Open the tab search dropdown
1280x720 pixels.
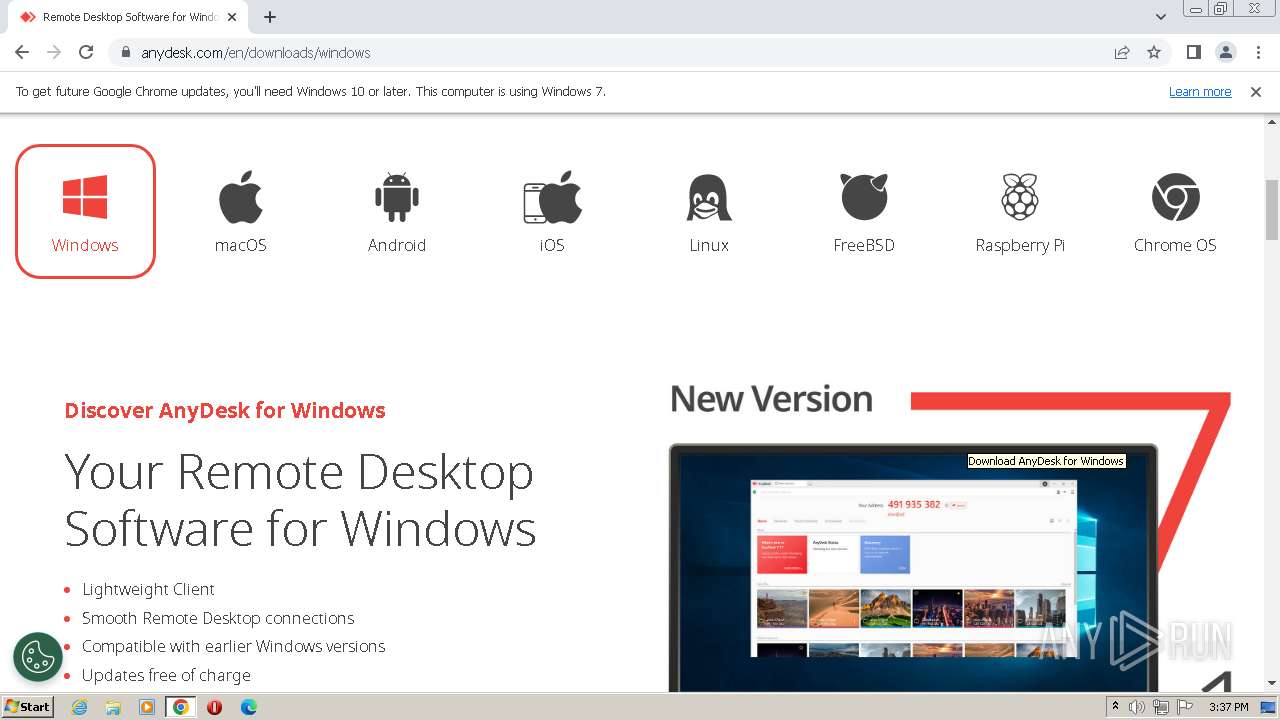[1160, 17]
